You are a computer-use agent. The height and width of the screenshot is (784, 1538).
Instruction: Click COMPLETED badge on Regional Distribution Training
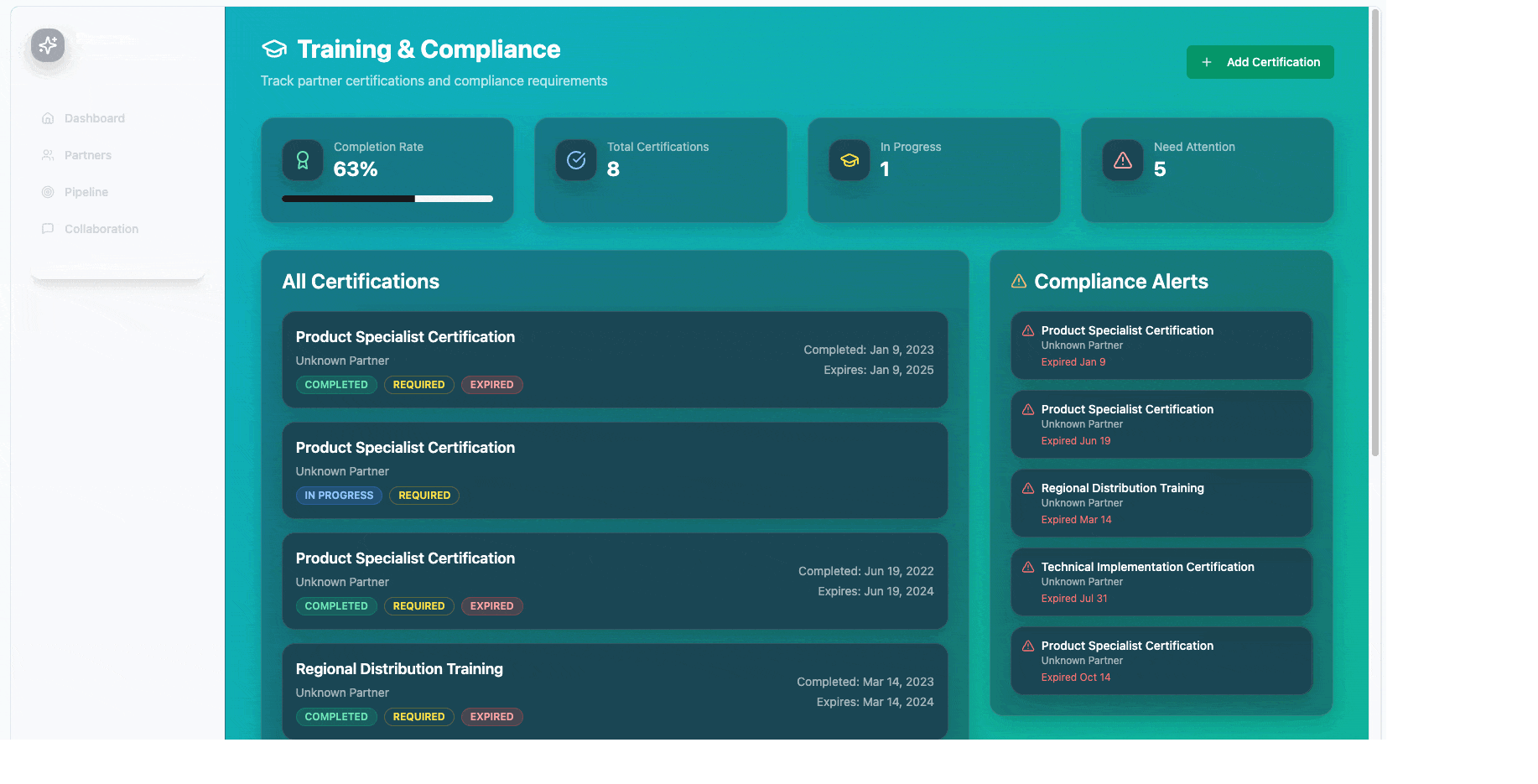[x=336, y=717]
